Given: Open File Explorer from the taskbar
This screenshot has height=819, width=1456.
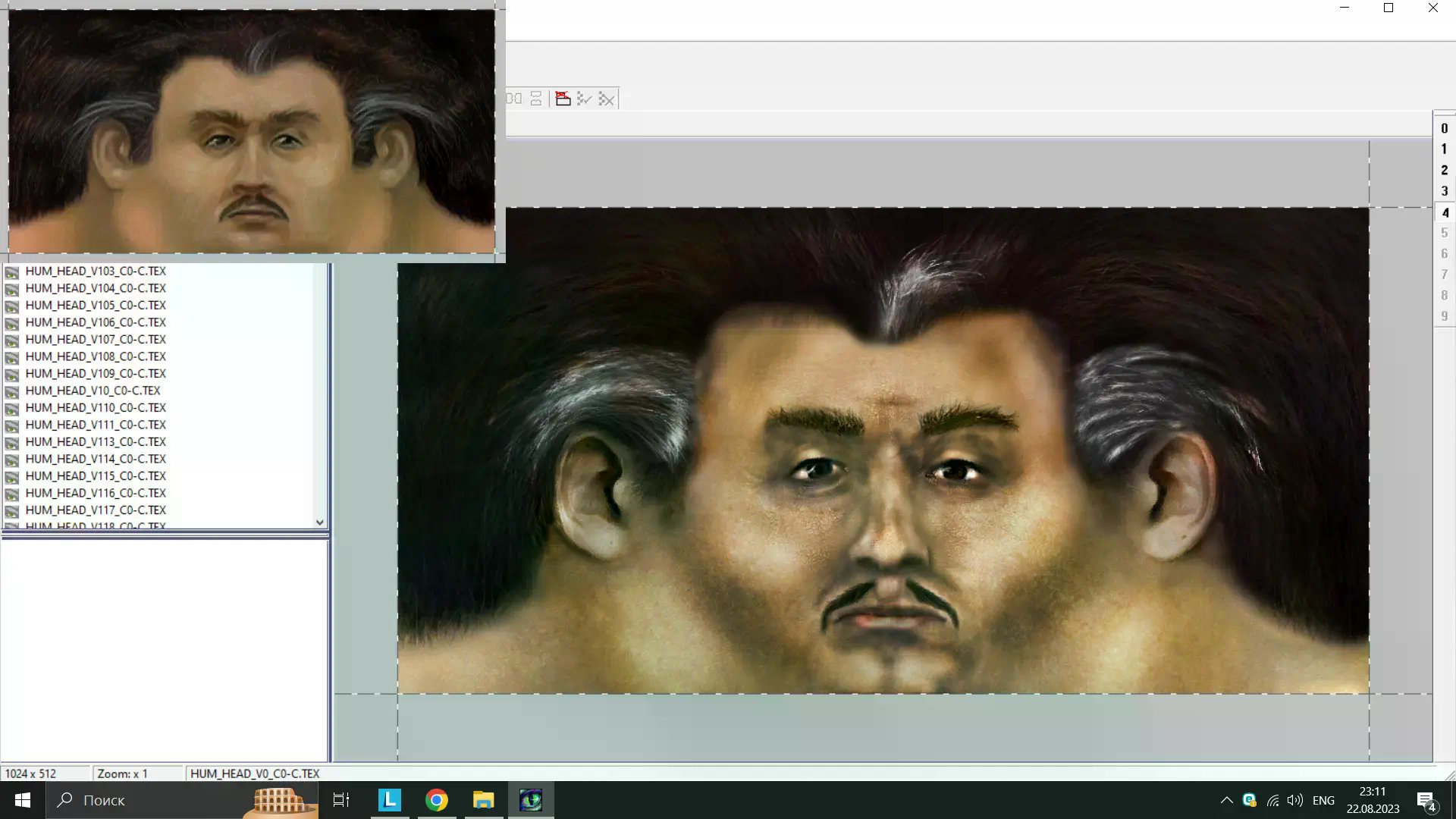Looking at the screenshot, I should click(x=483, y=800).
